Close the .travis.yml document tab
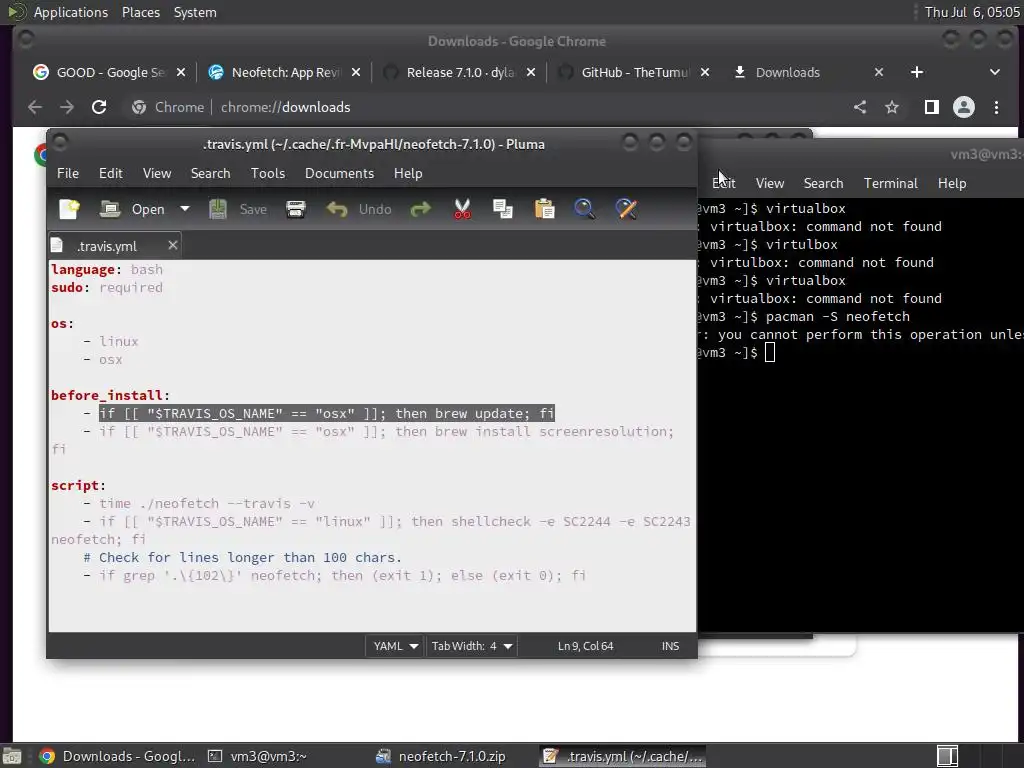1024x768 pixels. 172,245
